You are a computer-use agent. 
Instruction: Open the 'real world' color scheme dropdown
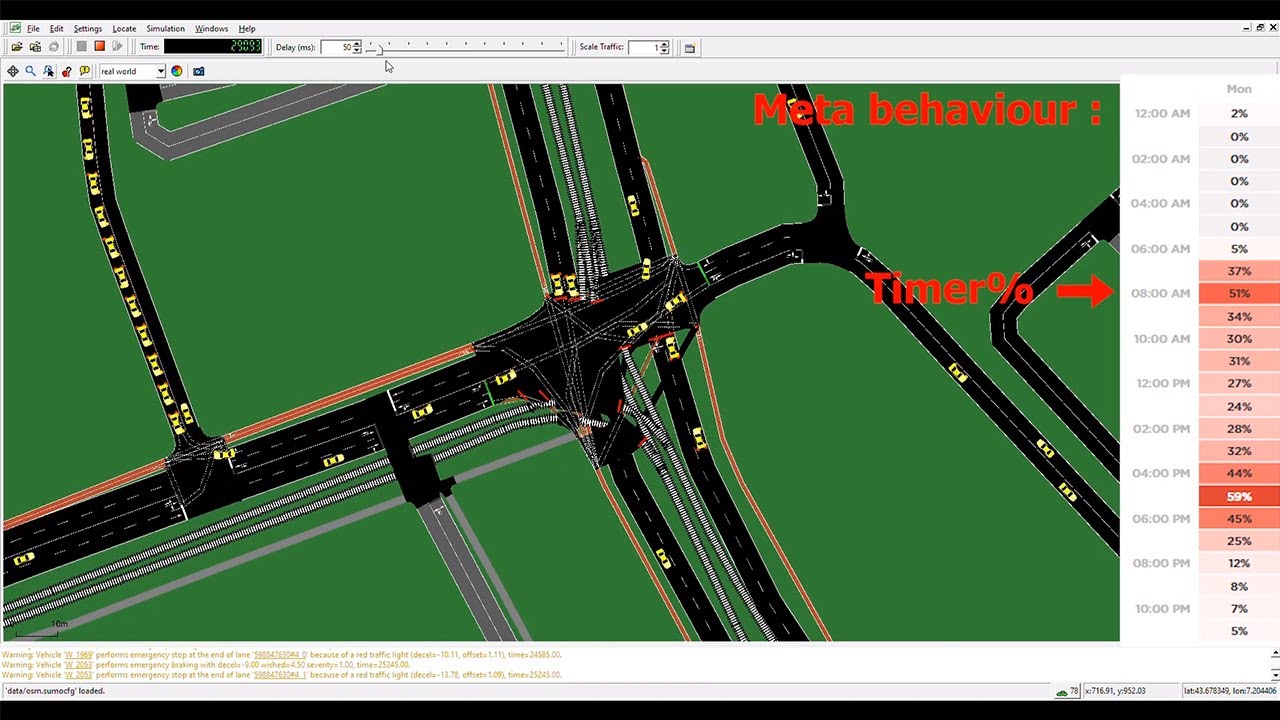[x=132, y=71]
